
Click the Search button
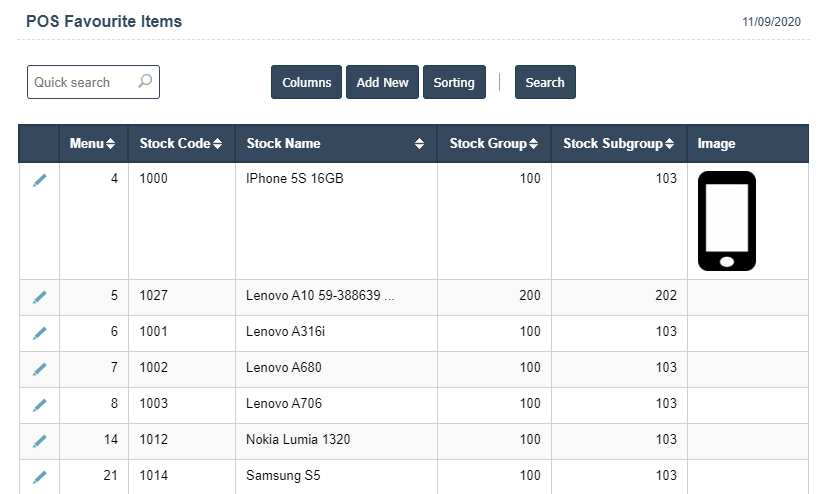545,83
